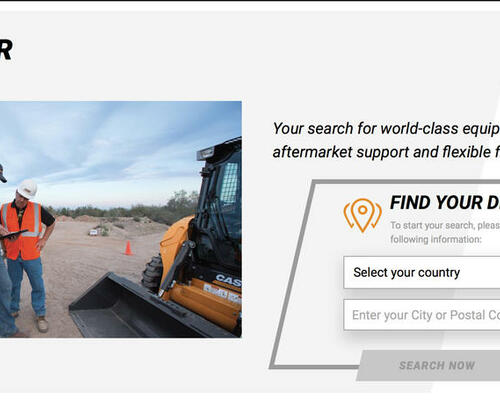
Task: Click the orange traffic cone in the photo
Action: 128,248
